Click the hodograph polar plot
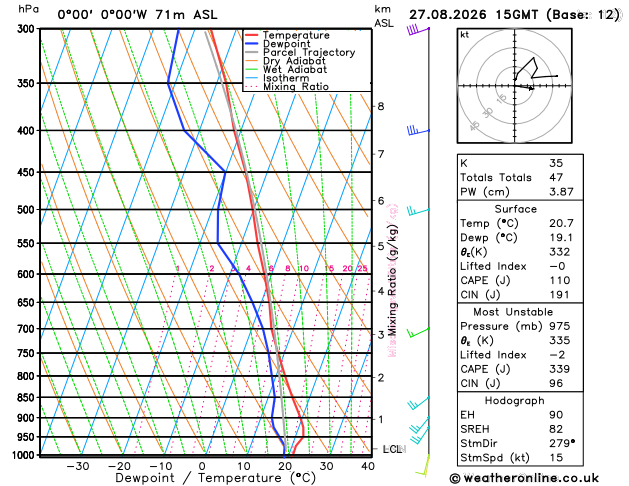Image resolution: width=629 pixels, height=486 pixels. (515, 86)
